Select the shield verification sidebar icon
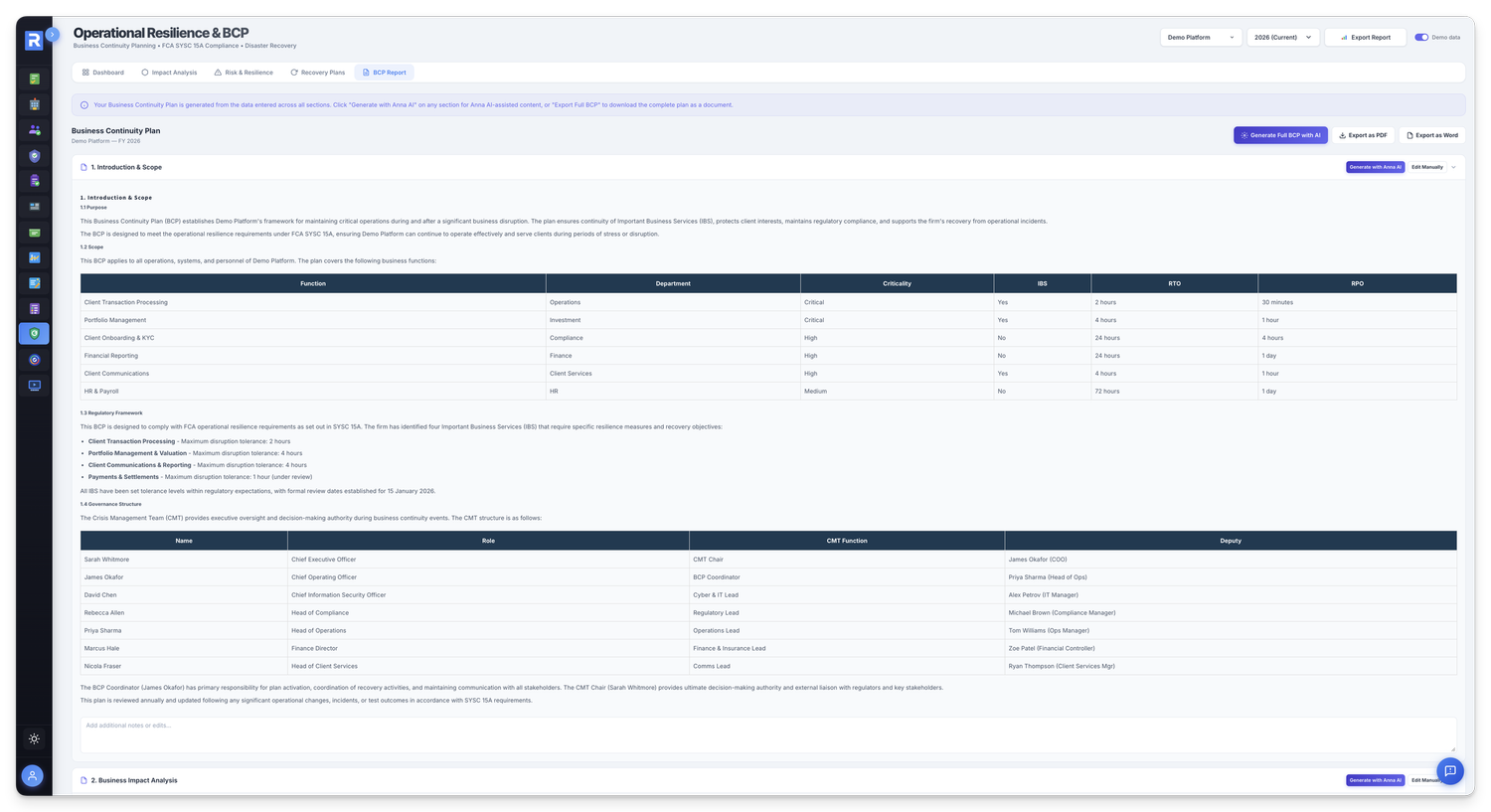 point(34,156)
